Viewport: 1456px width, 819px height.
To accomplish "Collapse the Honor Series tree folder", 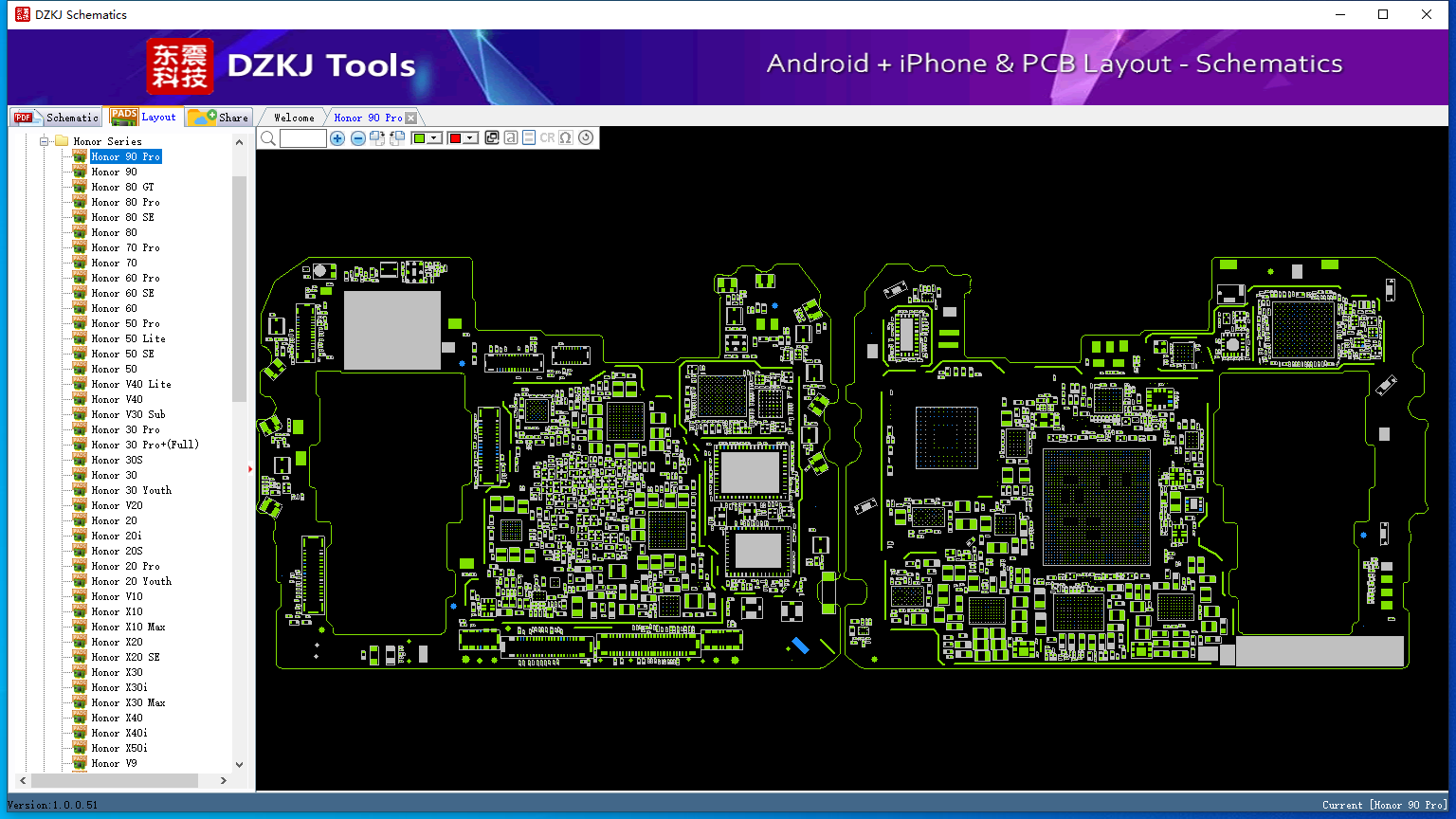I will 44,141.
